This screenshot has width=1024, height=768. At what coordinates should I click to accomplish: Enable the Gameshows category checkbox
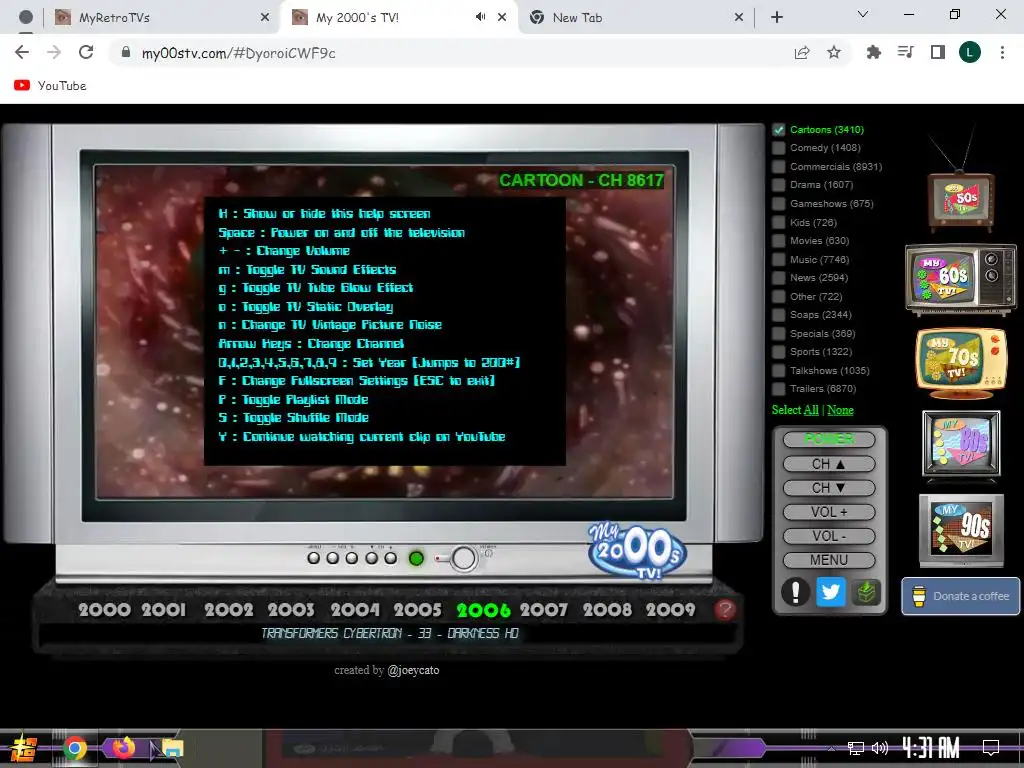click(778, 204)
